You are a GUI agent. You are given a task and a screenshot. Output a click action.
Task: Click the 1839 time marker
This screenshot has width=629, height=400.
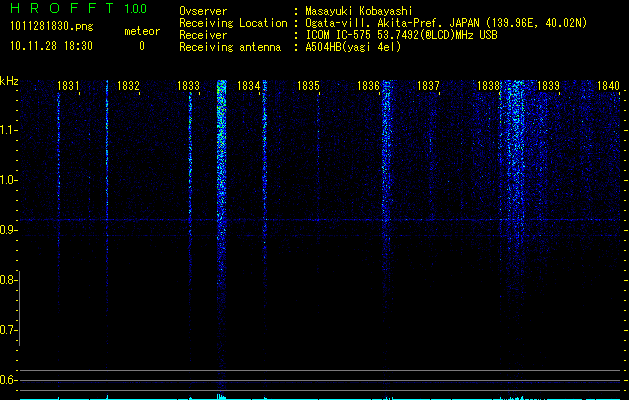pyautogui.click(x=548, y=86)
